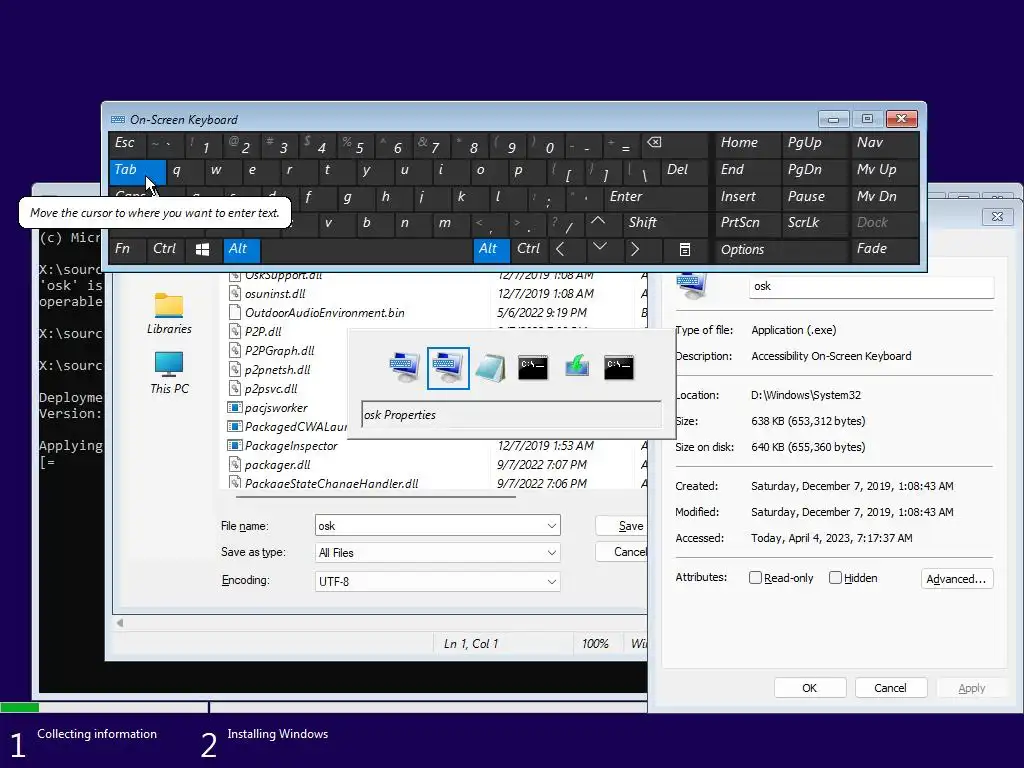
Task: Toggle the Shift key on keyboard
Action: coord(666,223)
